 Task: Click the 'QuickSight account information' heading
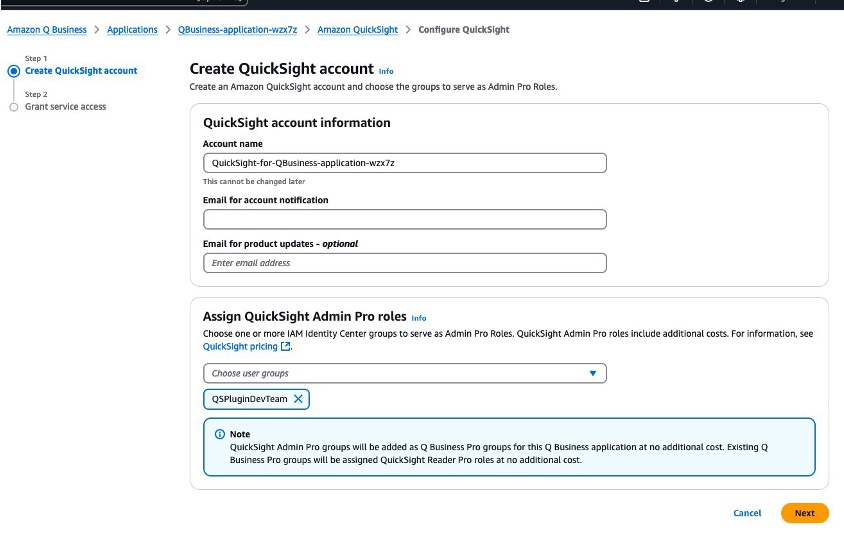click(x=297, y=123)
